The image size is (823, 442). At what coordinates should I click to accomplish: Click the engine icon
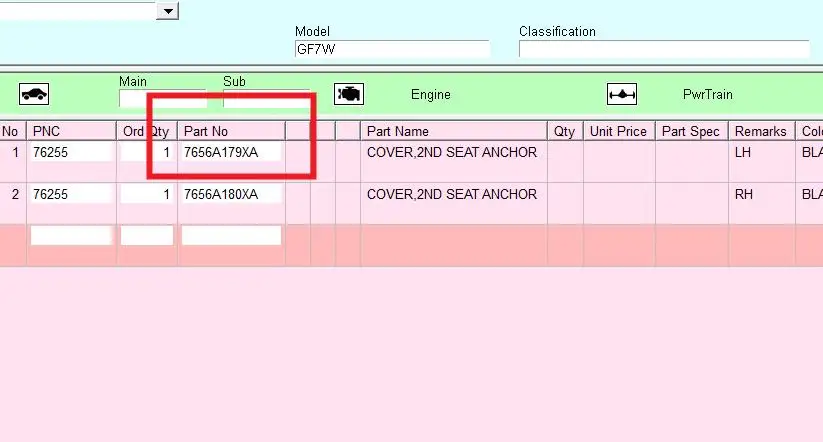(349, 94)
